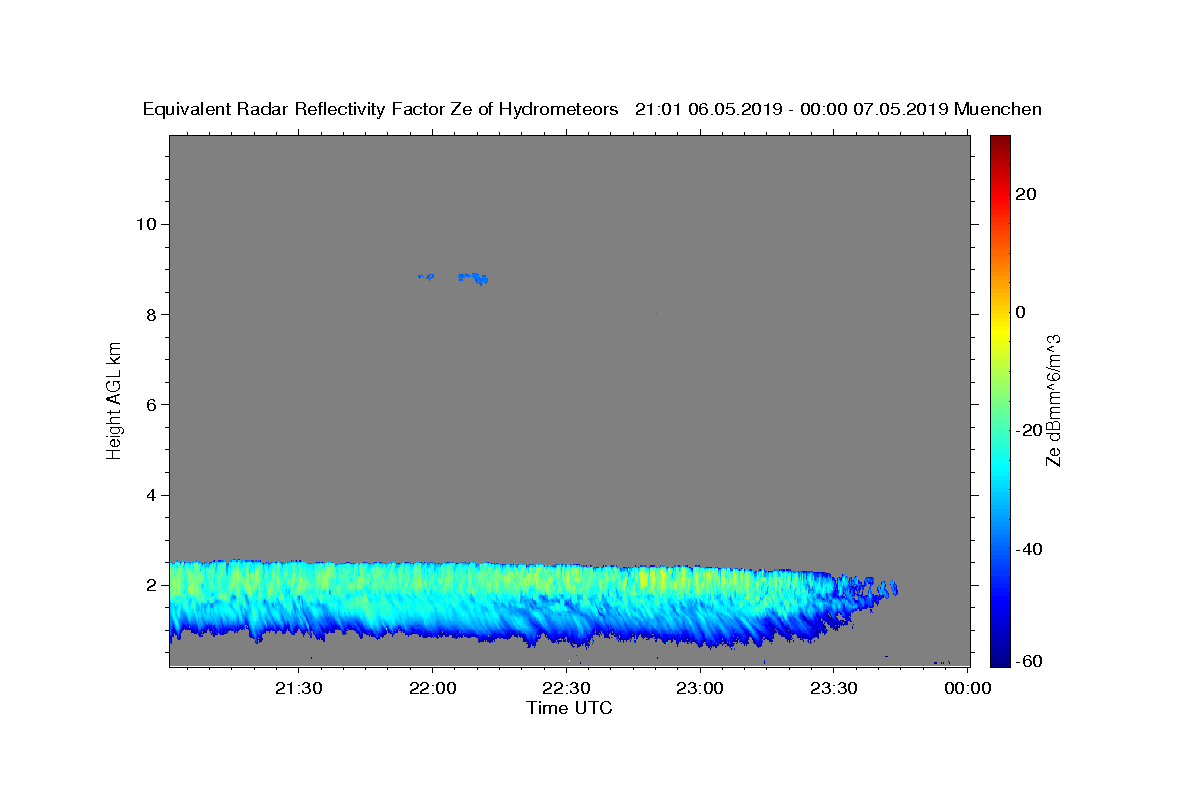
Task: Click the colorbar tick value '-20'
Action: (x=1030, y=430)
